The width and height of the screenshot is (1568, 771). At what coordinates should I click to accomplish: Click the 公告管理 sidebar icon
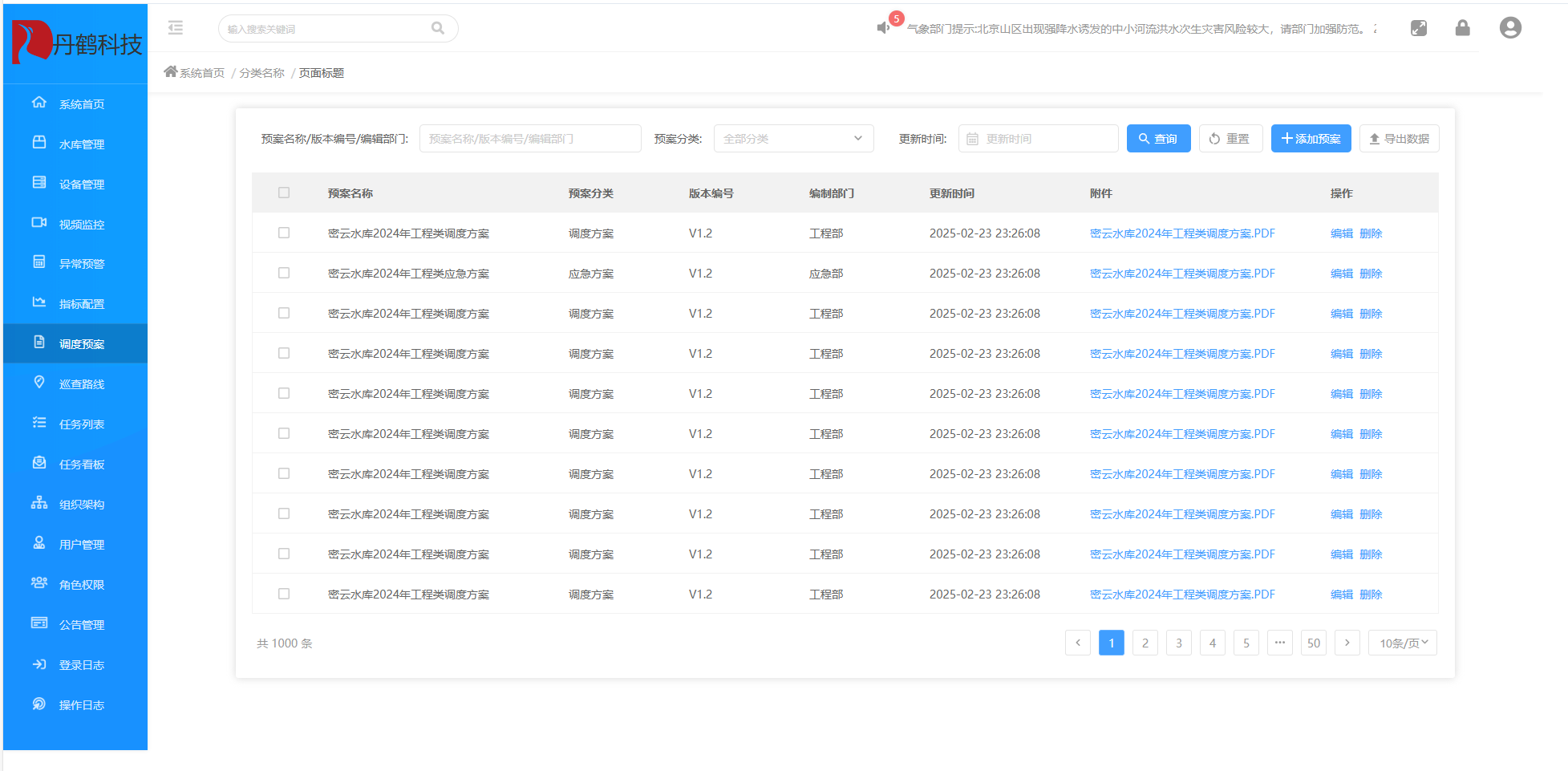click(x=39, y=623)
